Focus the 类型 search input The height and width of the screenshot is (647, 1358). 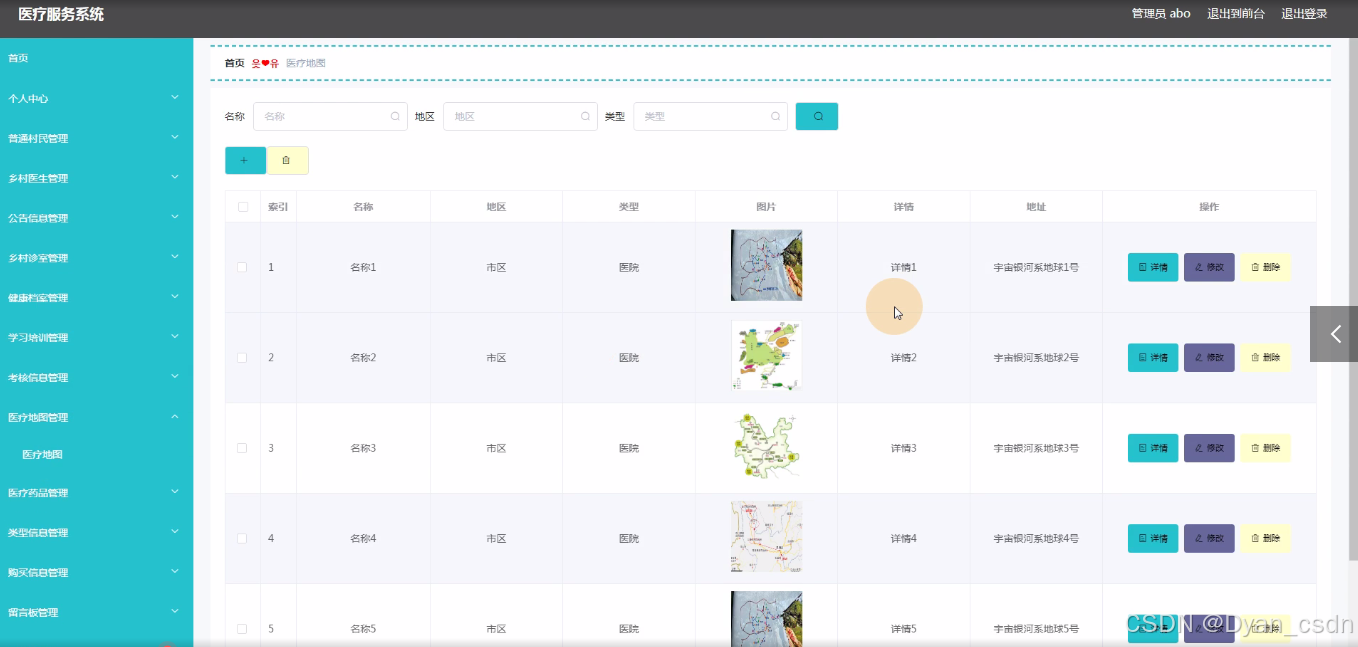tap(710, 116)
